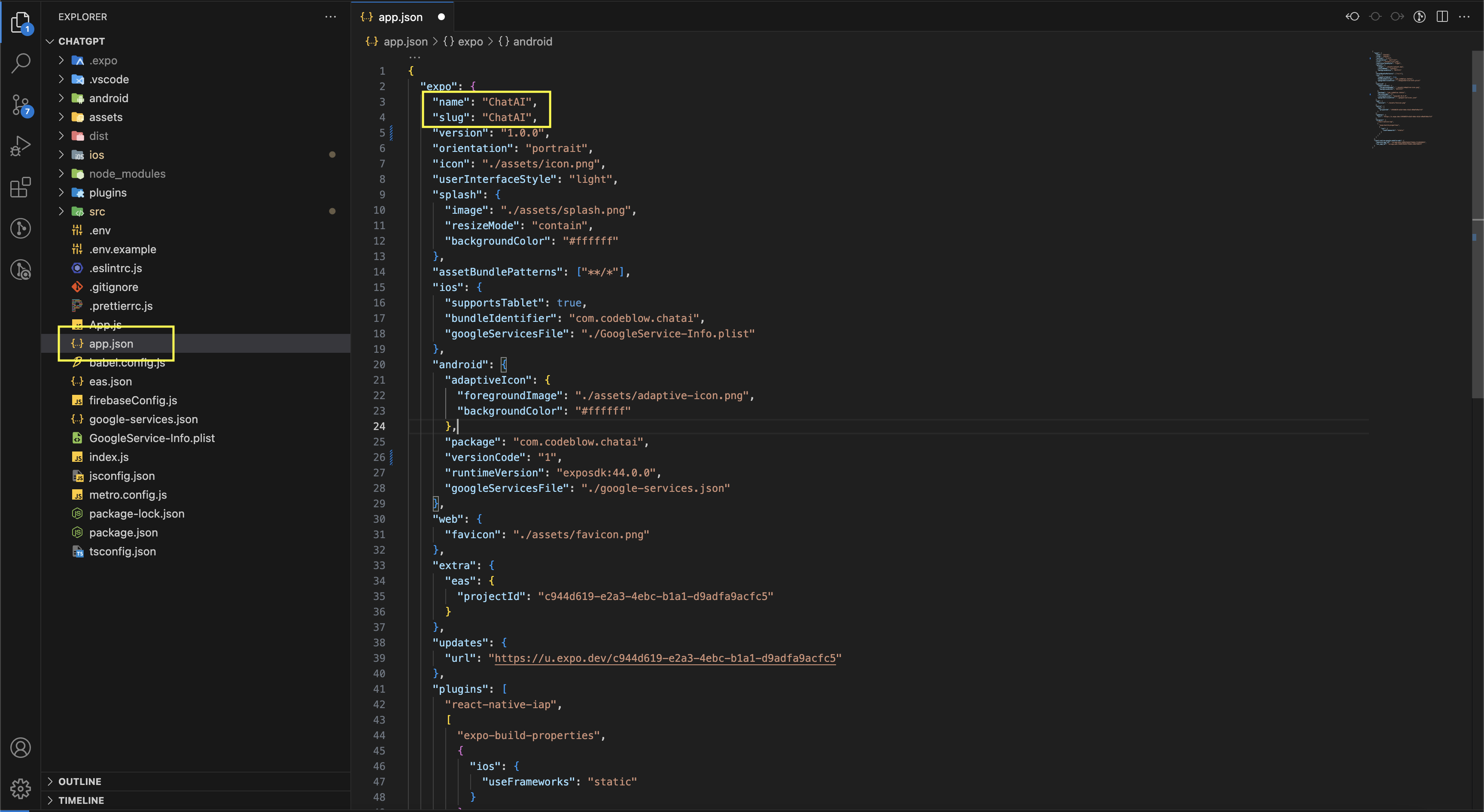
Task: Click the next change icon in editor toolbar
Action: [x=1397, y=17]
